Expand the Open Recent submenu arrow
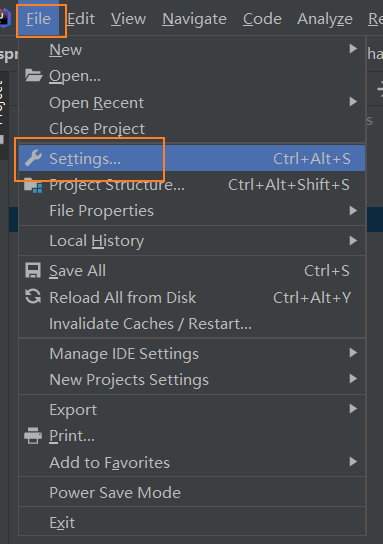The width and height of the screenshot is (383, 544). tap(353, 102)
